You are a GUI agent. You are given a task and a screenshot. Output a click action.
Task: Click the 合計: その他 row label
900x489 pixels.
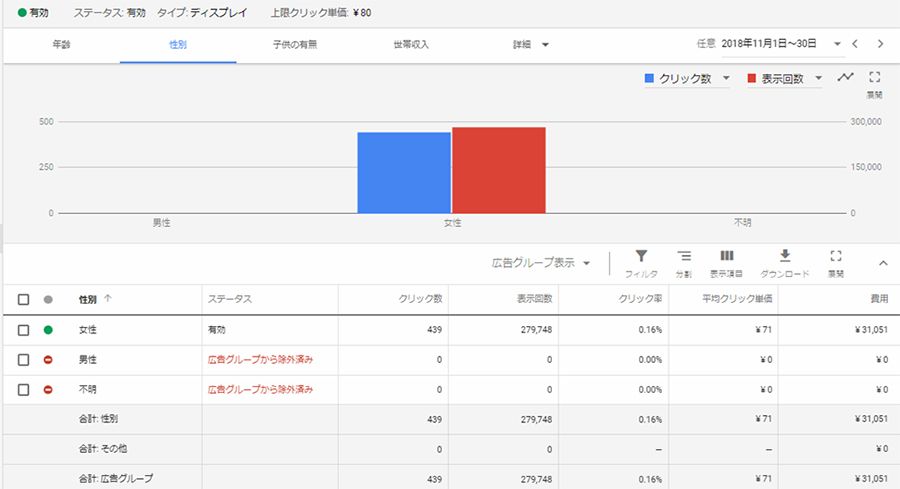(103, 449)
